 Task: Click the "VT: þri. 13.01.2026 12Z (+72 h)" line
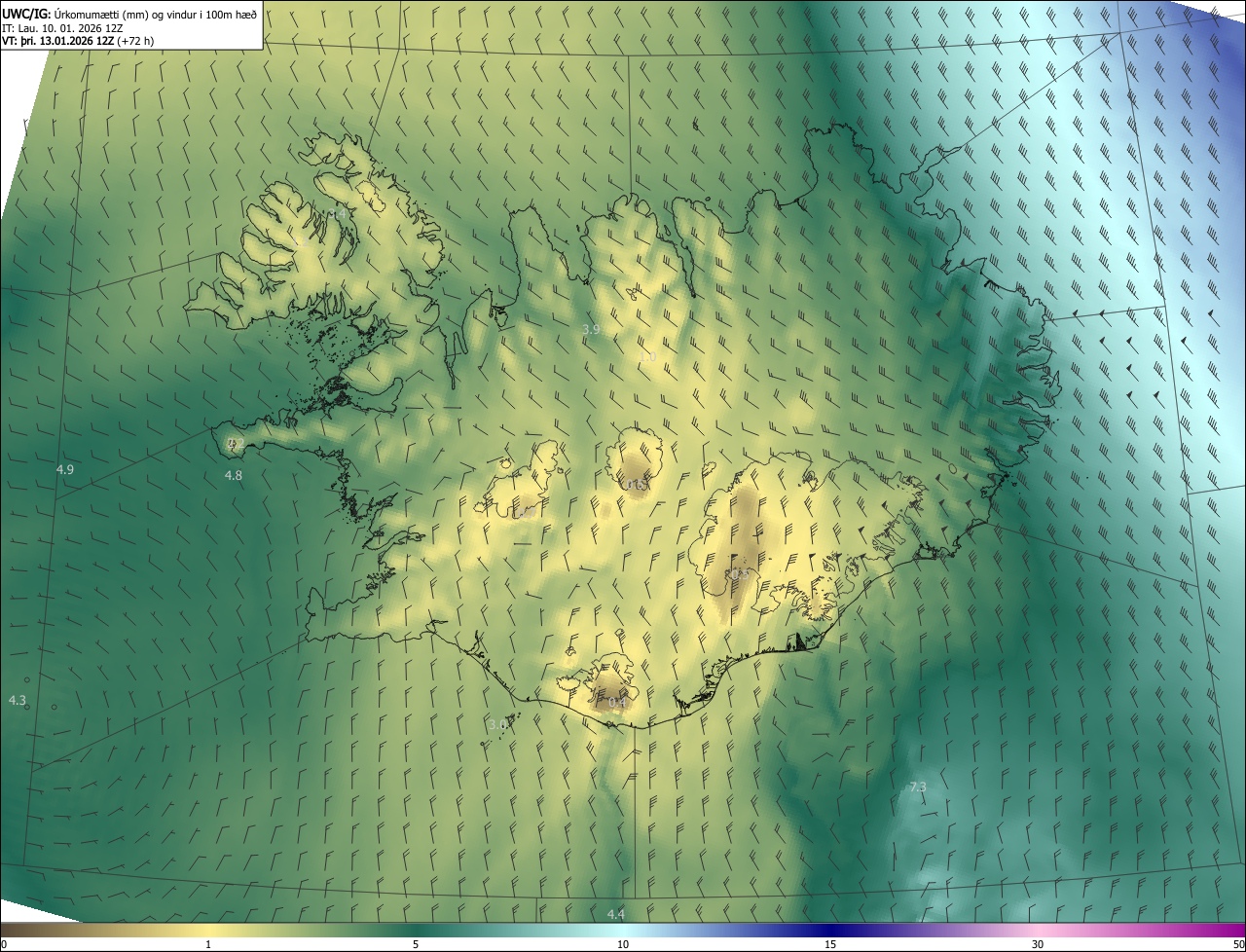78,41
